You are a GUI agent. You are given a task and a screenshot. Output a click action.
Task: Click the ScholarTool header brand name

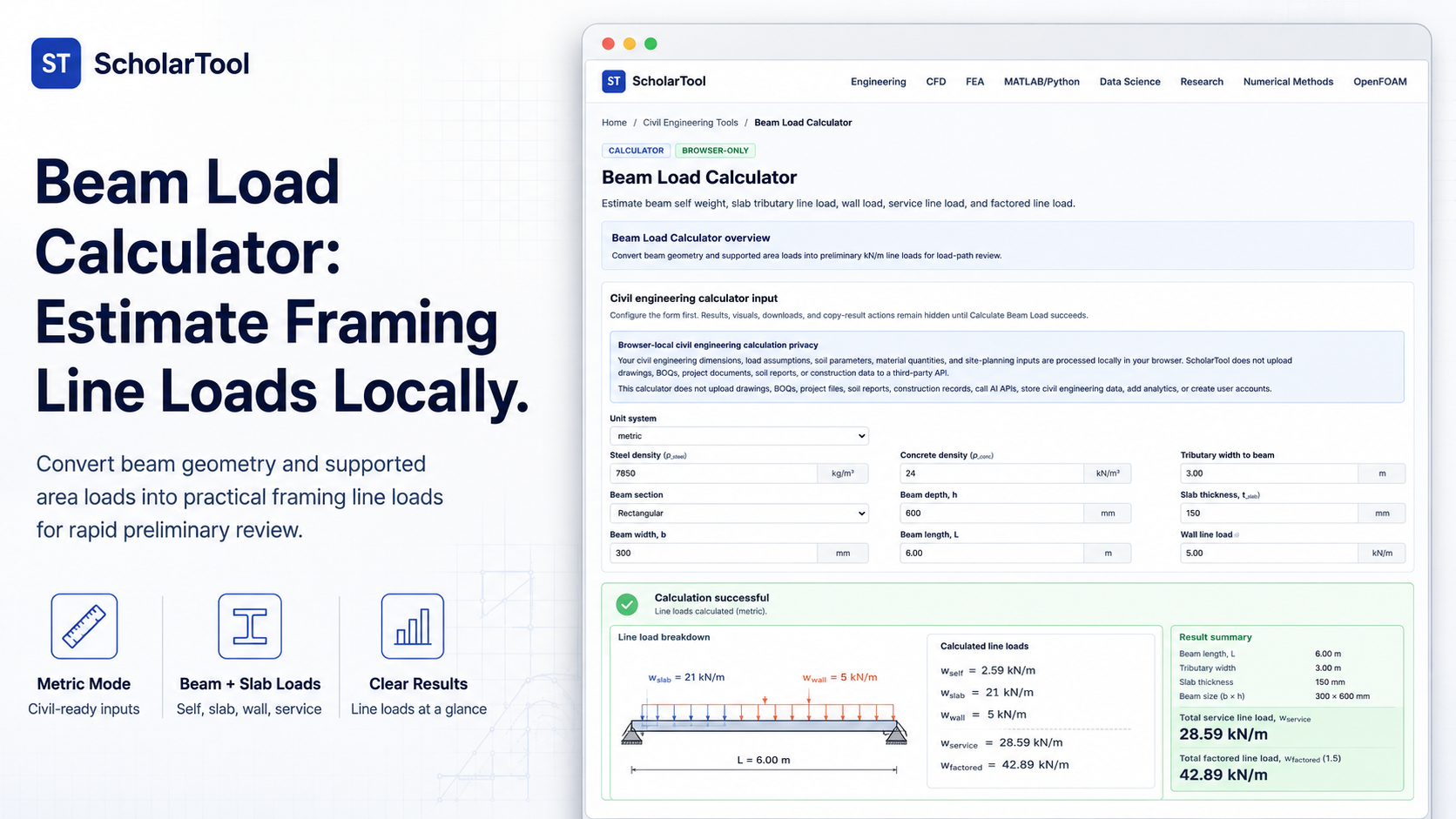669,81
